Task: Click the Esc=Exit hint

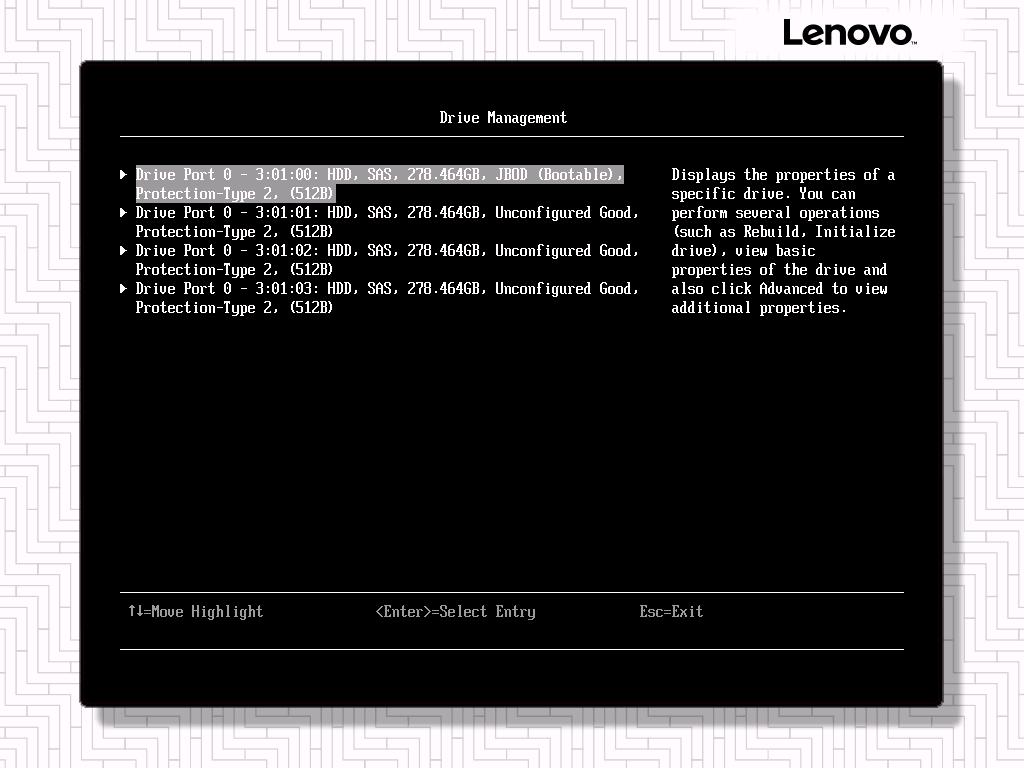Action: pos(671,612)
